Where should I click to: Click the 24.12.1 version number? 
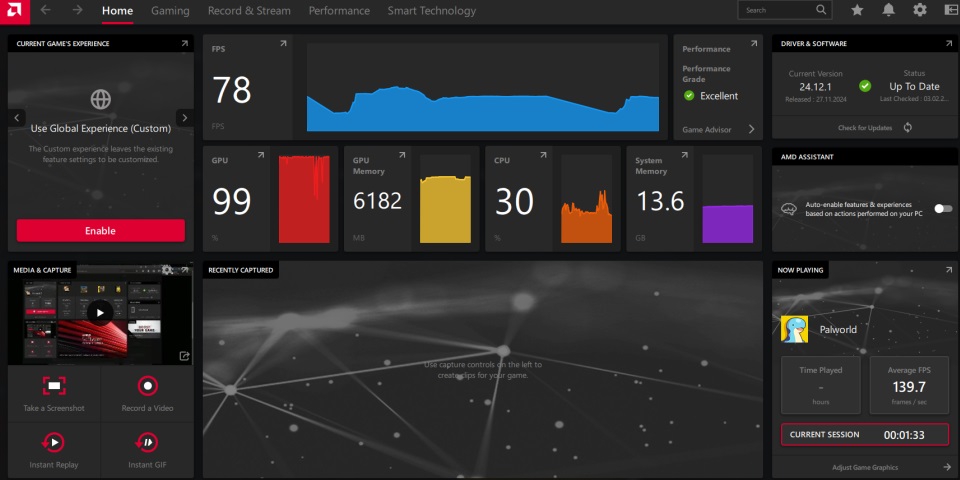815,87
